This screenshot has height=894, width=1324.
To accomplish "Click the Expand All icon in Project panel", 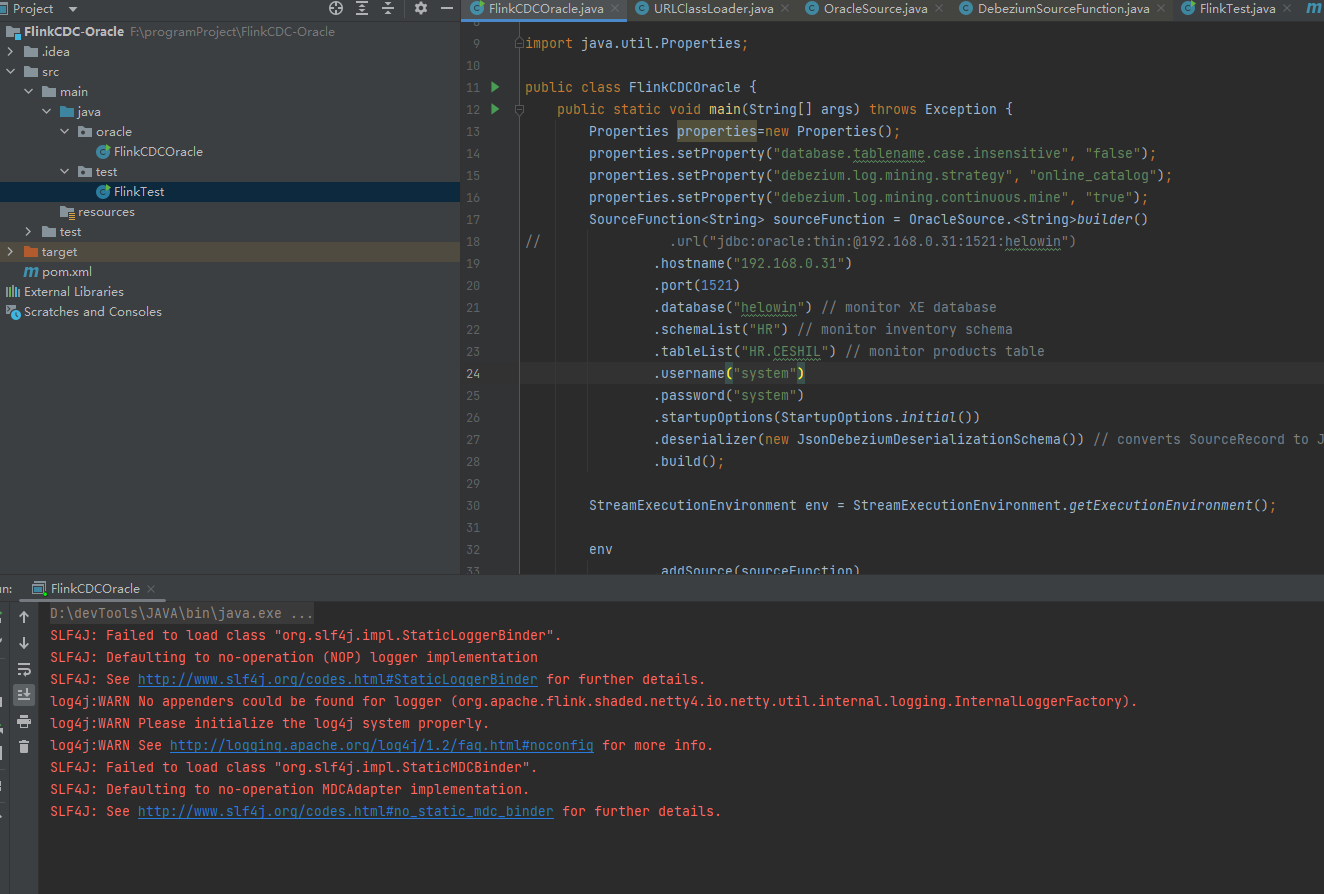I will point(363,8).
